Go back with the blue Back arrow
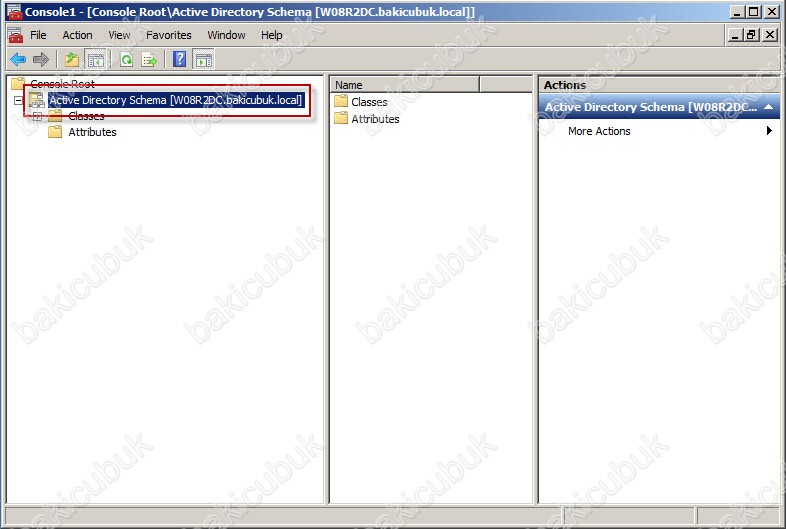The height and width of the screenshot is (529, 786). (18, 60)
